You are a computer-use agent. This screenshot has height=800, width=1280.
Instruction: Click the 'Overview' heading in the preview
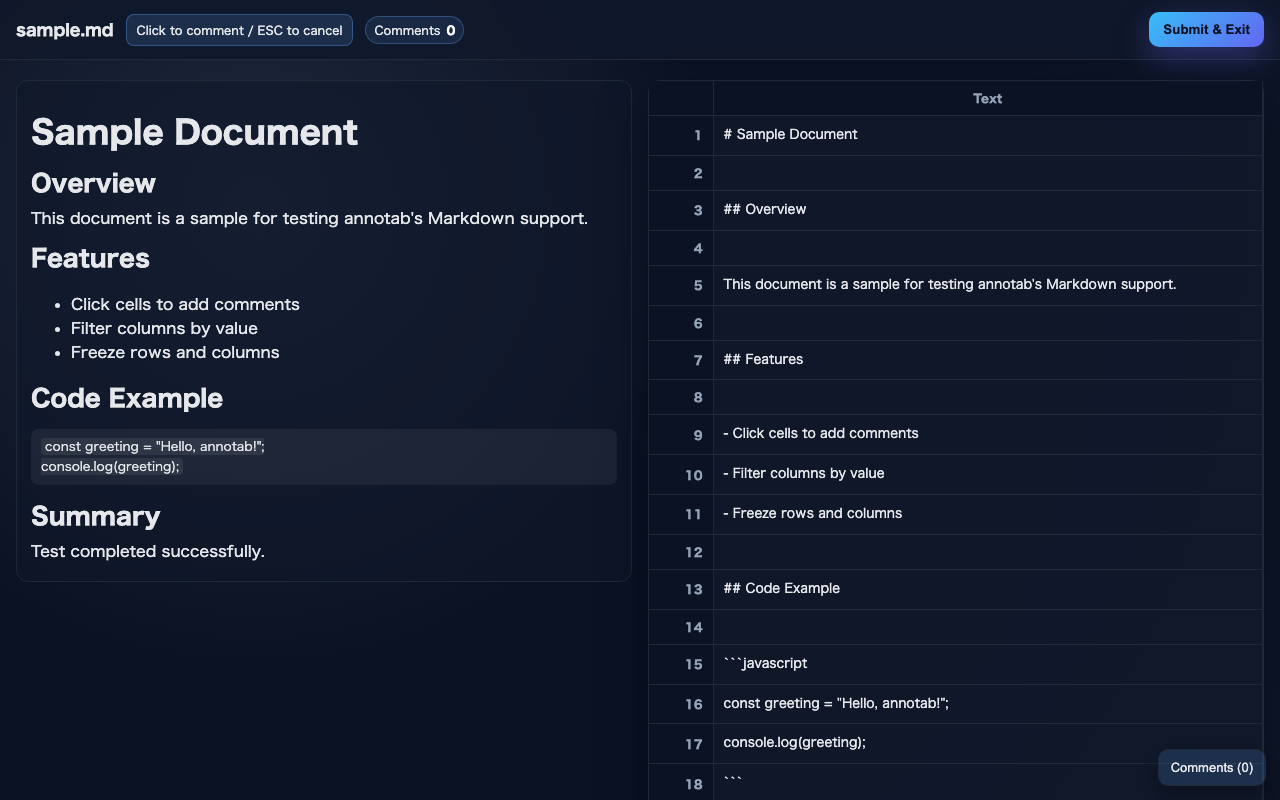tap(93, 183)
